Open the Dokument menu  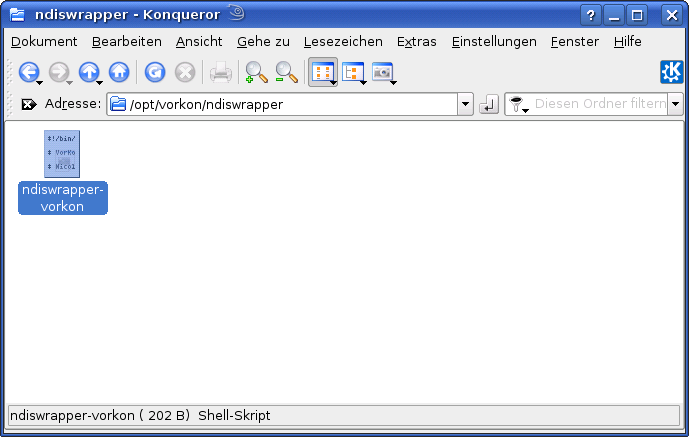coord(44,42)
